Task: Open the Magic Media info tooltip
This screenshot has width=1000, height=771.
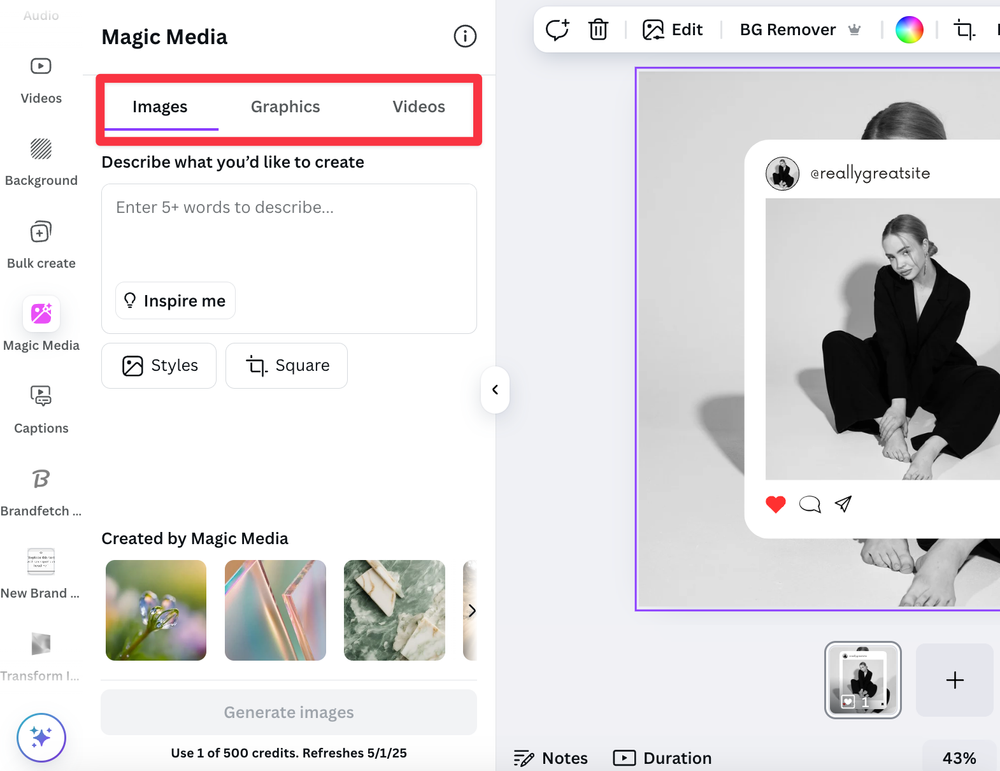Action: [464, 35]
